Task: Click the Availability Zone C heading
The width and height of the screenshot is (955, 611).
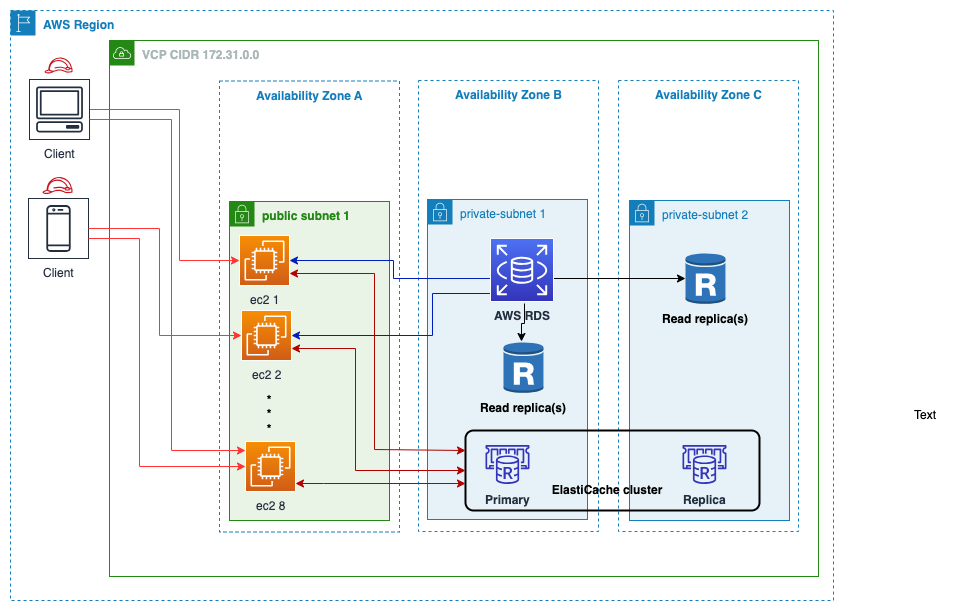Action: click(x=708, y=94)
